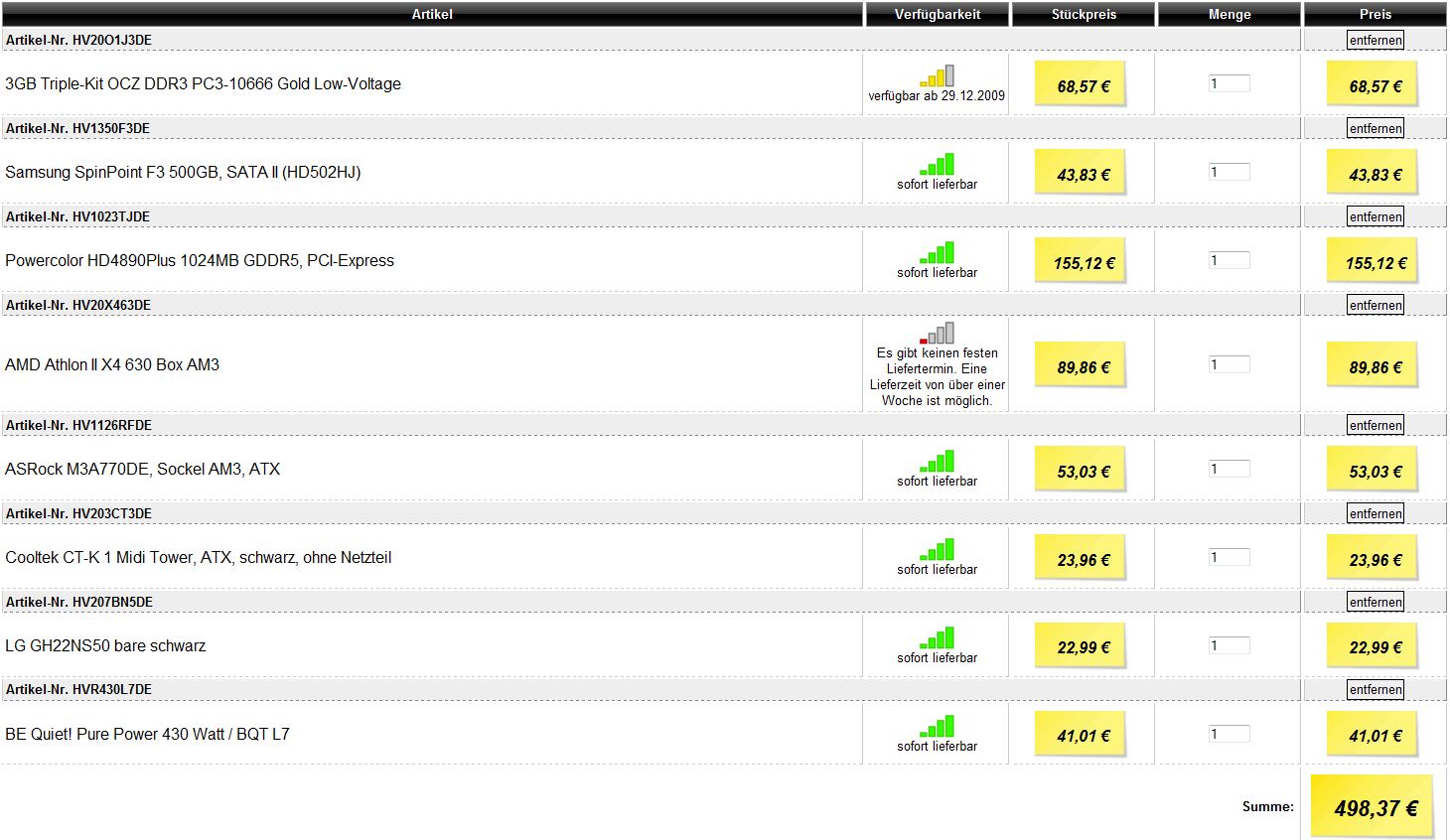Focus quantity field for Powercolor HD4890Plus
Viewport: 1450px width, 840px height.
click(x=1229, y=260)
